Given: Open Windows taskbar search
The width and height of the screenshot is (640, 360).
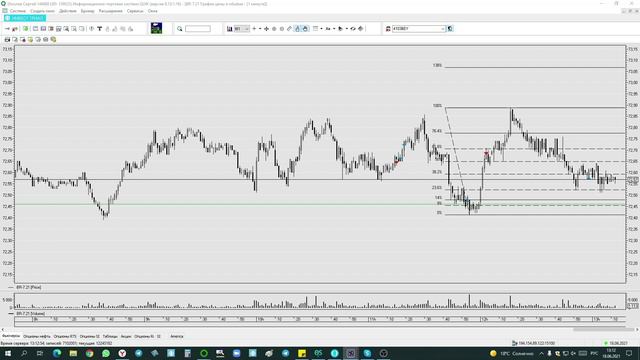Looking at the screenshot, I should coord(24,353).
